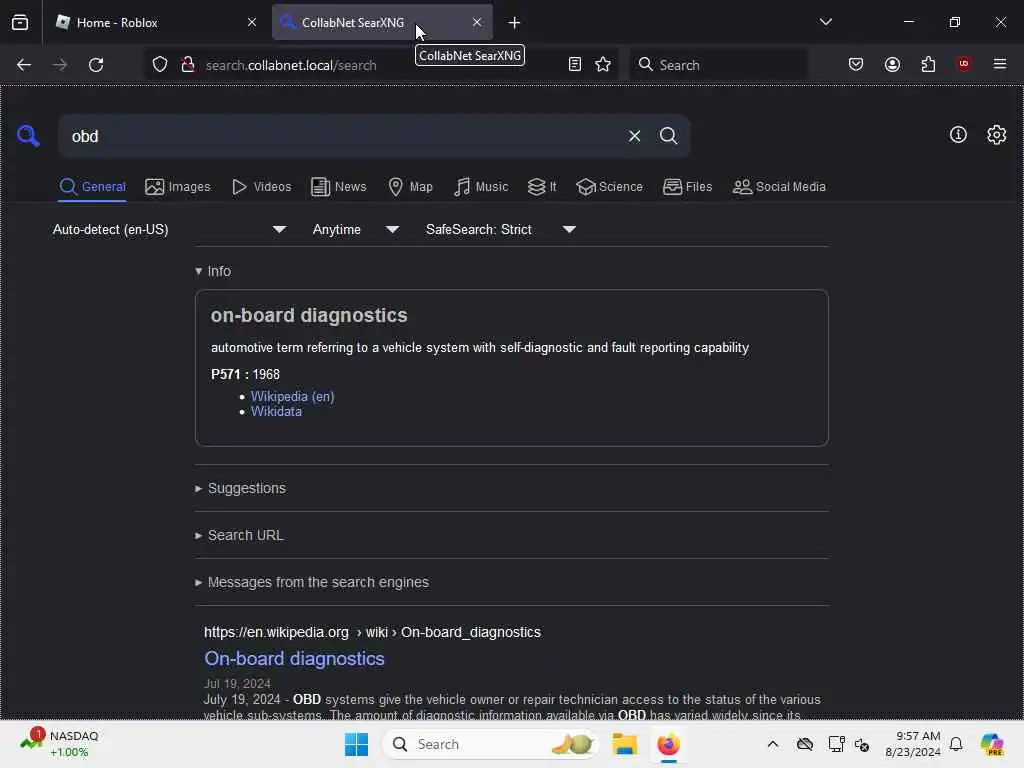Open Firefox application menu
This screenshot has width=1024, height=768.
tap(1000, 64)
